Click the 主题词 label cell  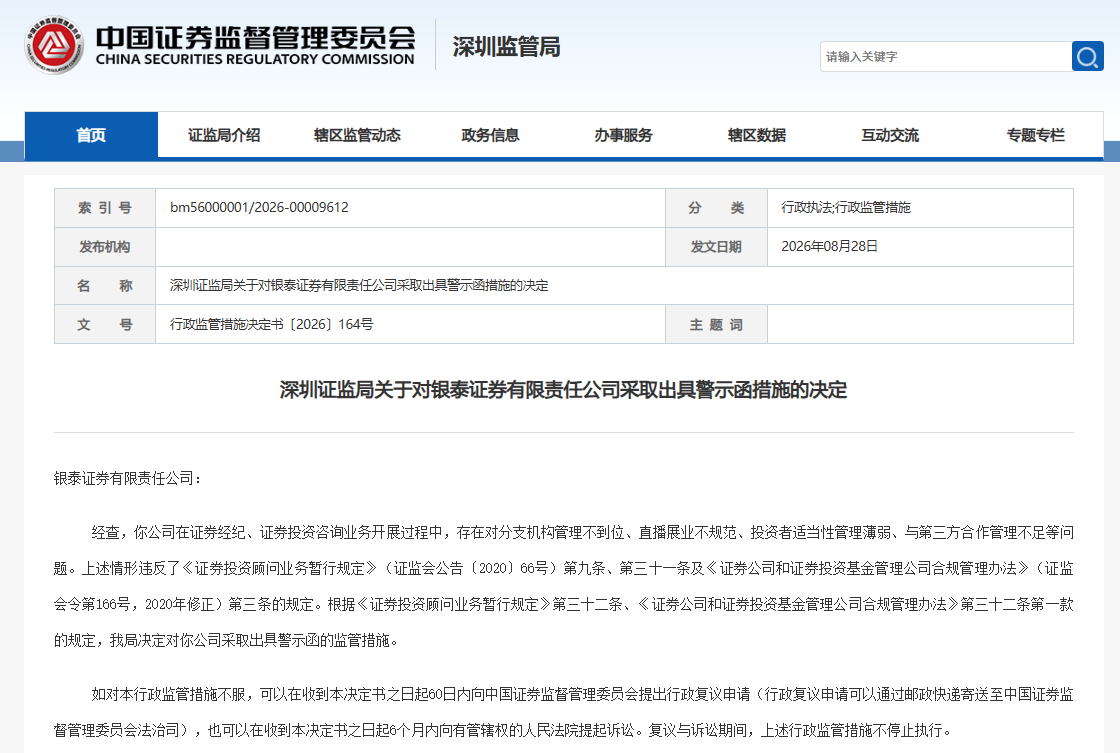coord(716,324)
